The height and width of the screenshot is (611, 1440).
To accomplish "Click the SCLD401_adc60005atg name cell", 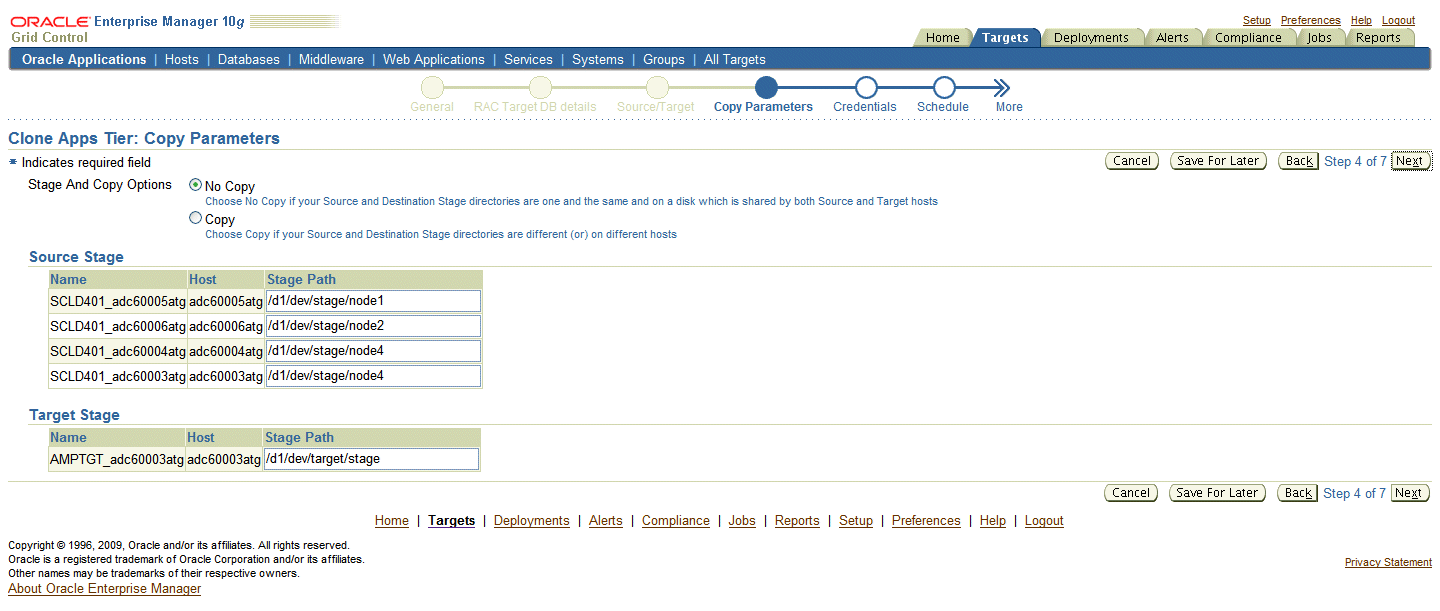I will pyautogui.click(x=118, y=301).
